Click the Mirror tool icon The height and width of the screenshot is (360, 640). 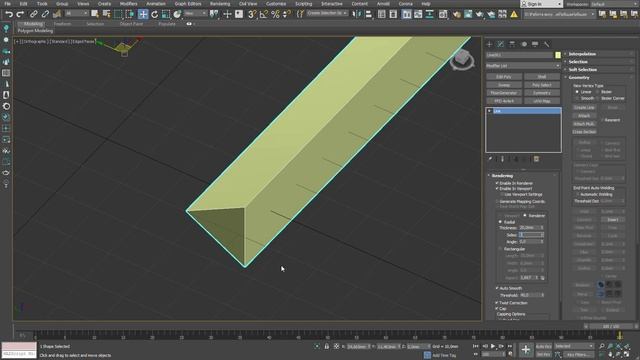click(x=358, y=14)
